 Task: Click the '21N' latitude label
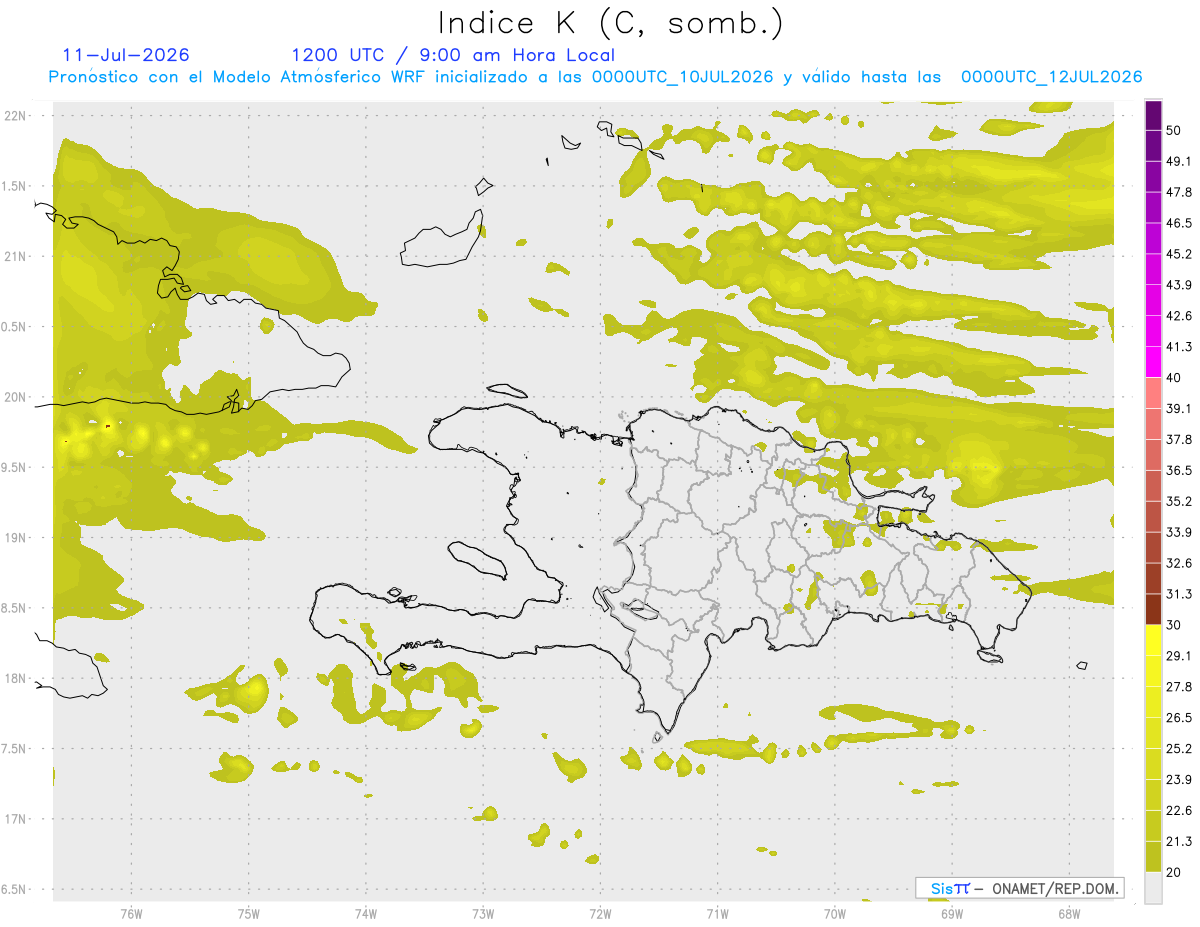coord(16,256)
